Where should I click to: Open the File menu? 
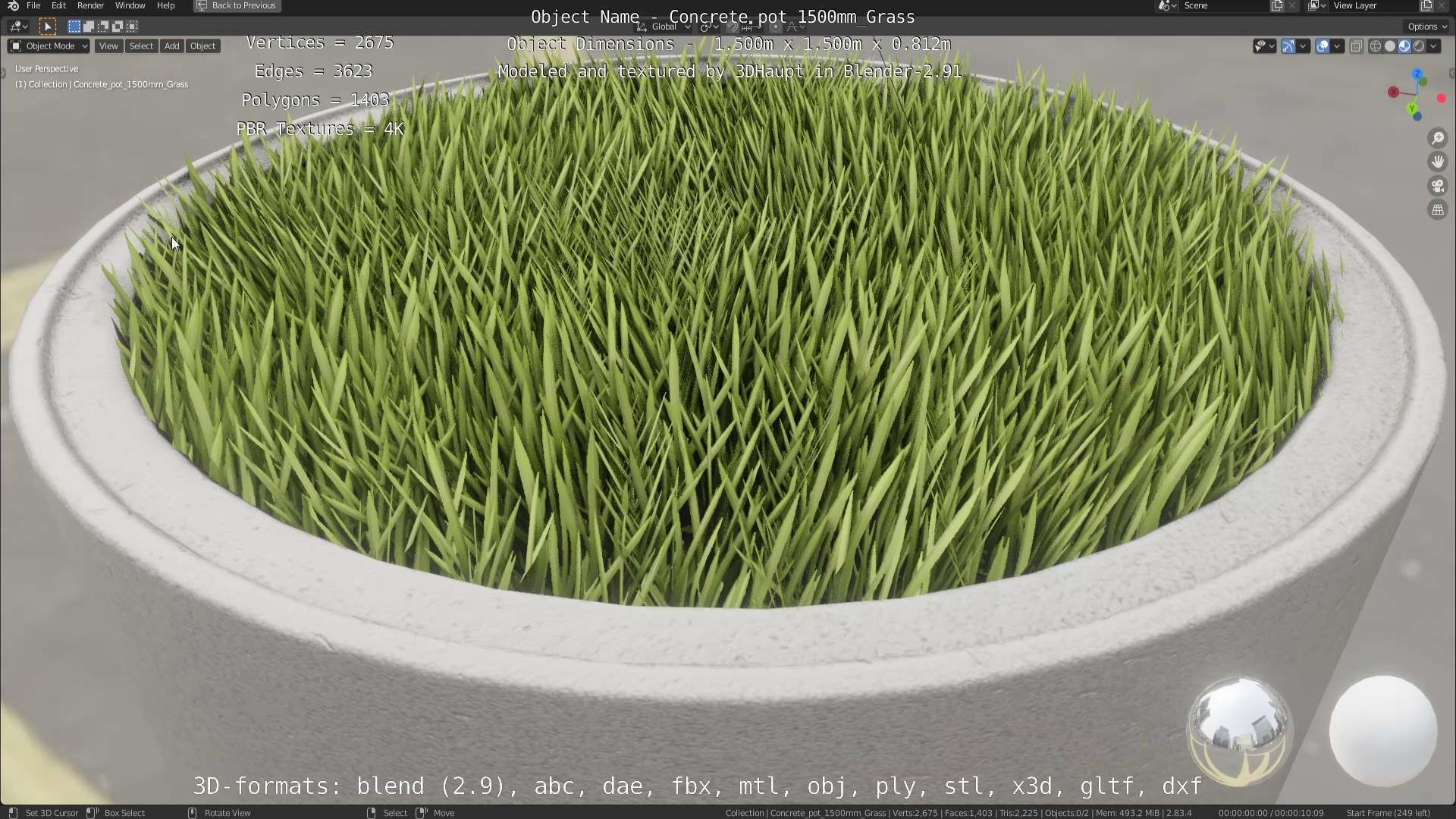tap(33, 5)
